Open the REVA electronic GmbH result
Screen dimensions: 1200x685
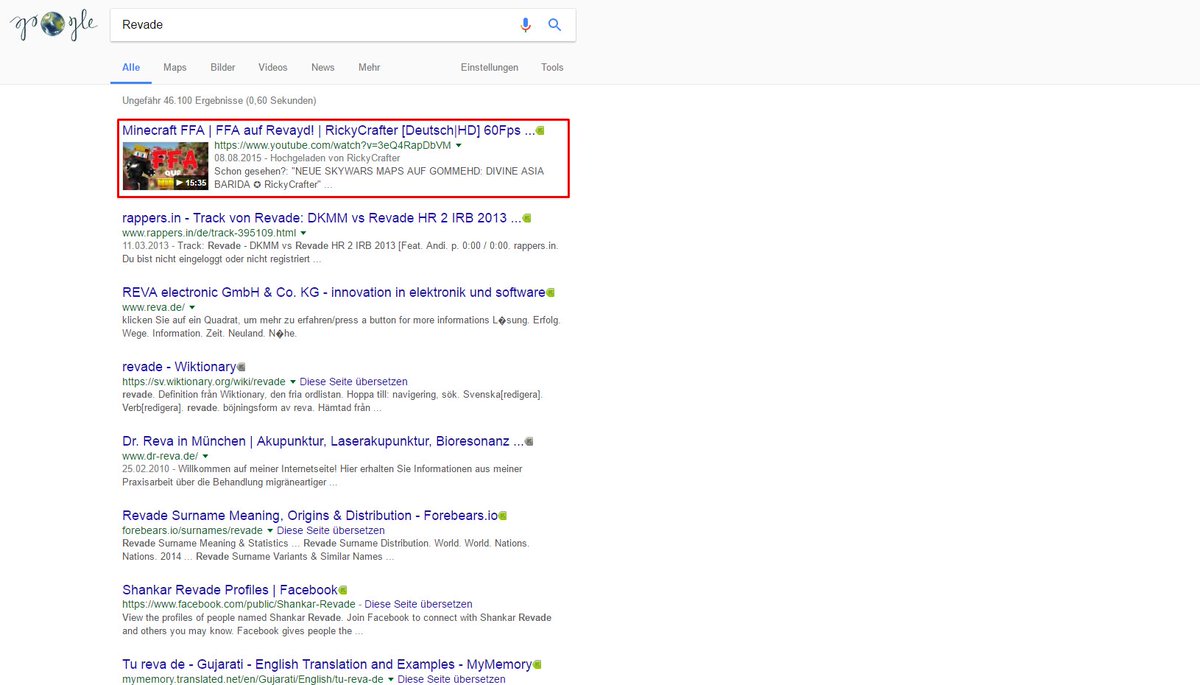[333, 292]
